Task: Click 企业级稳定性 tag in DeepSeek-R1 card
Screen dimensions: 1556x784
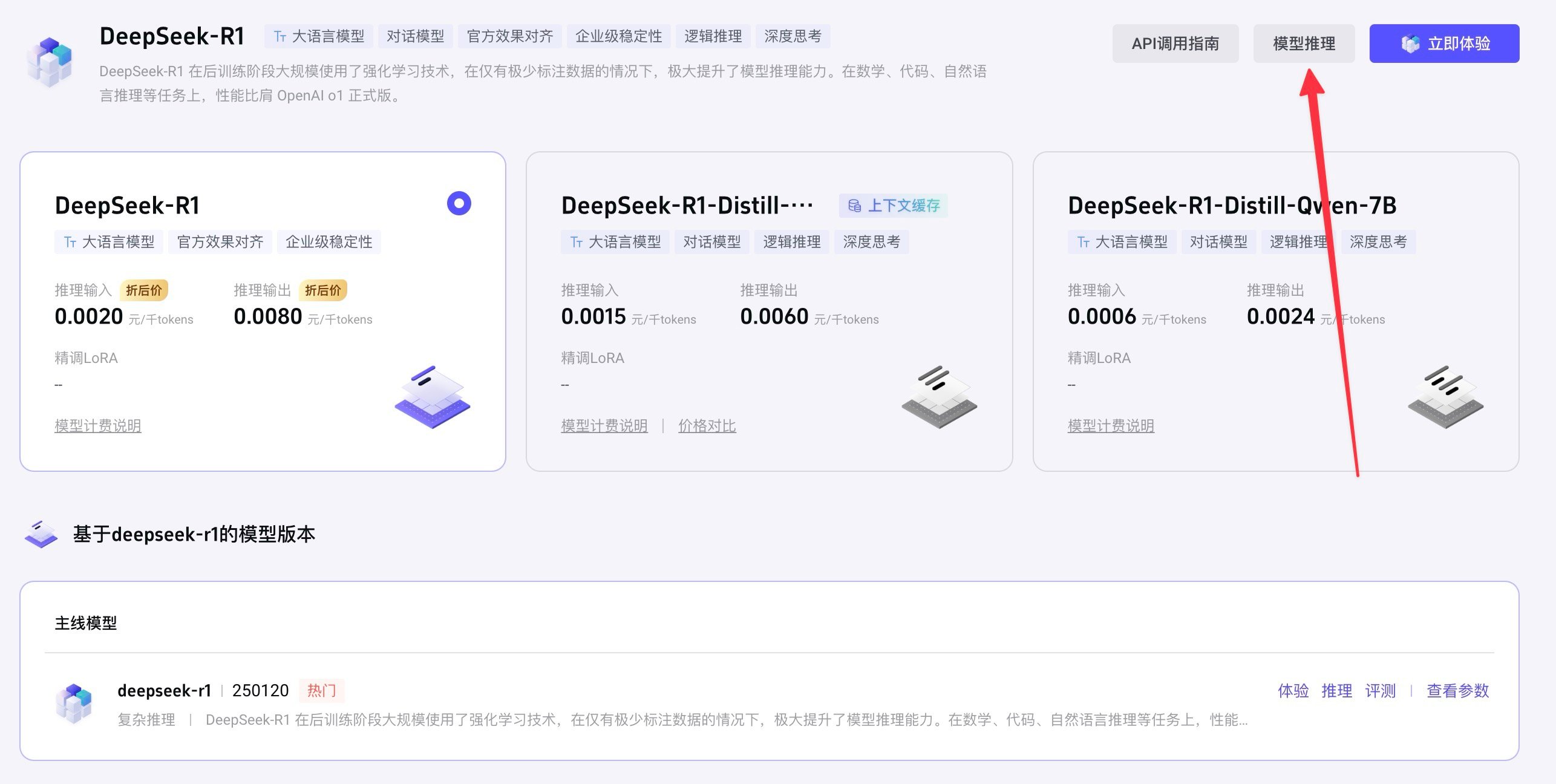Action: point(329,242)
